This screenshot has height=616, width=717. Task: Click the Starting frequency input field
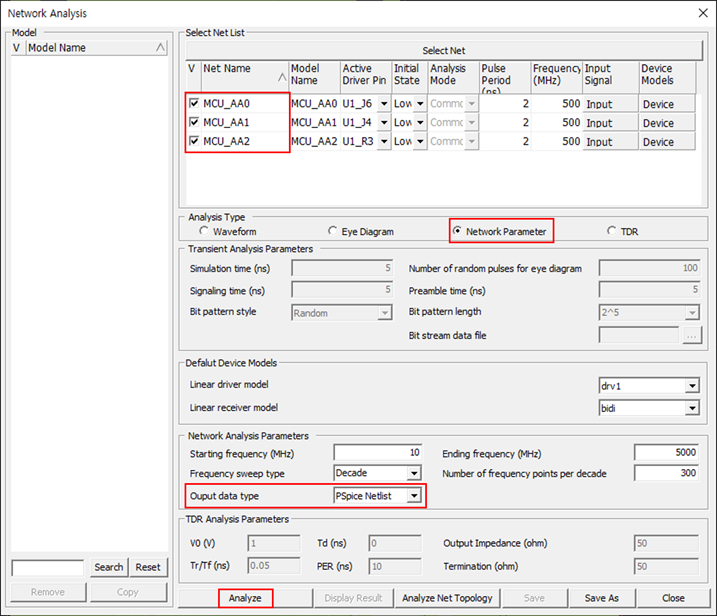[x=377, y=453]
